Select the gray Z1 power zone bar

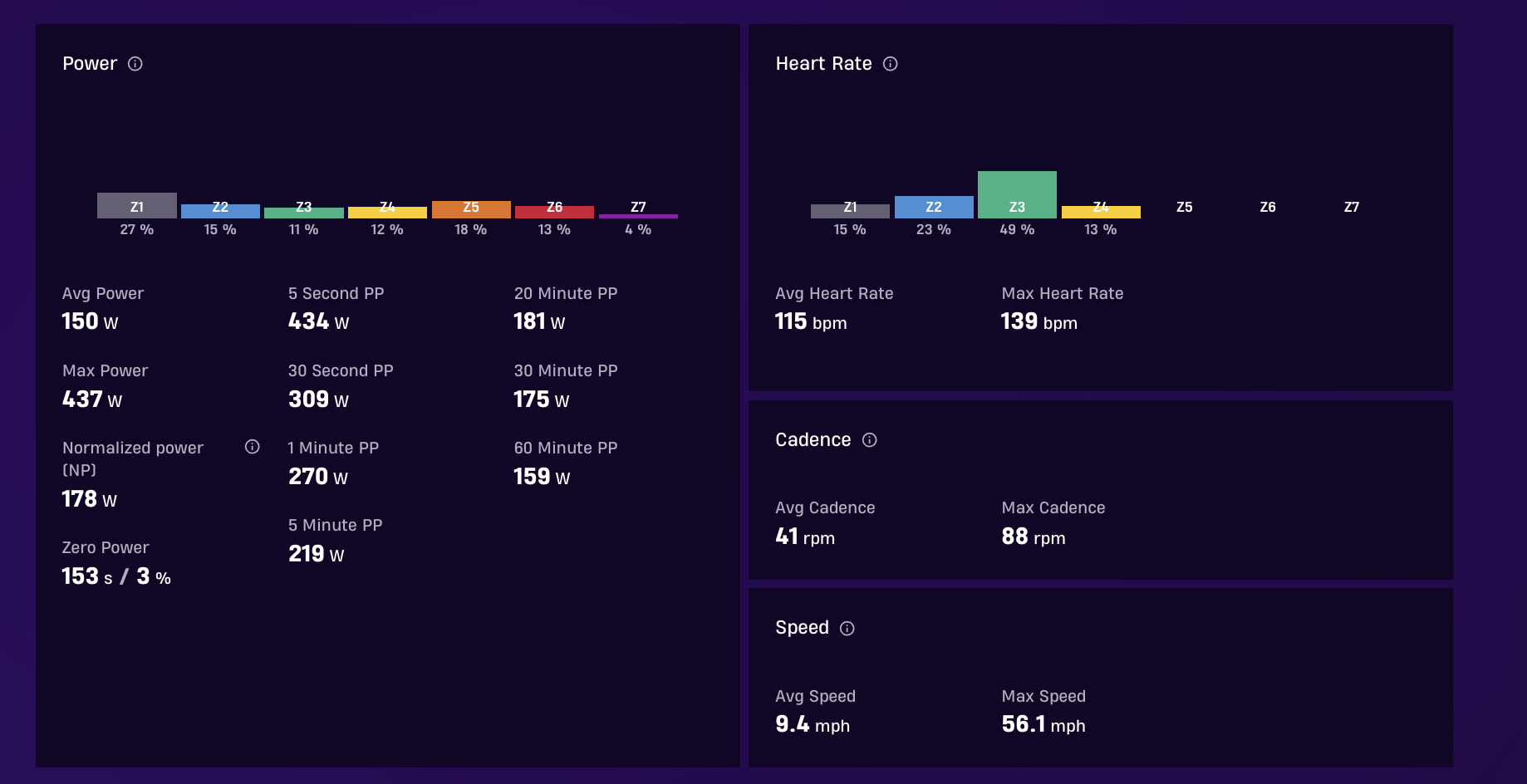coord(137,205)
